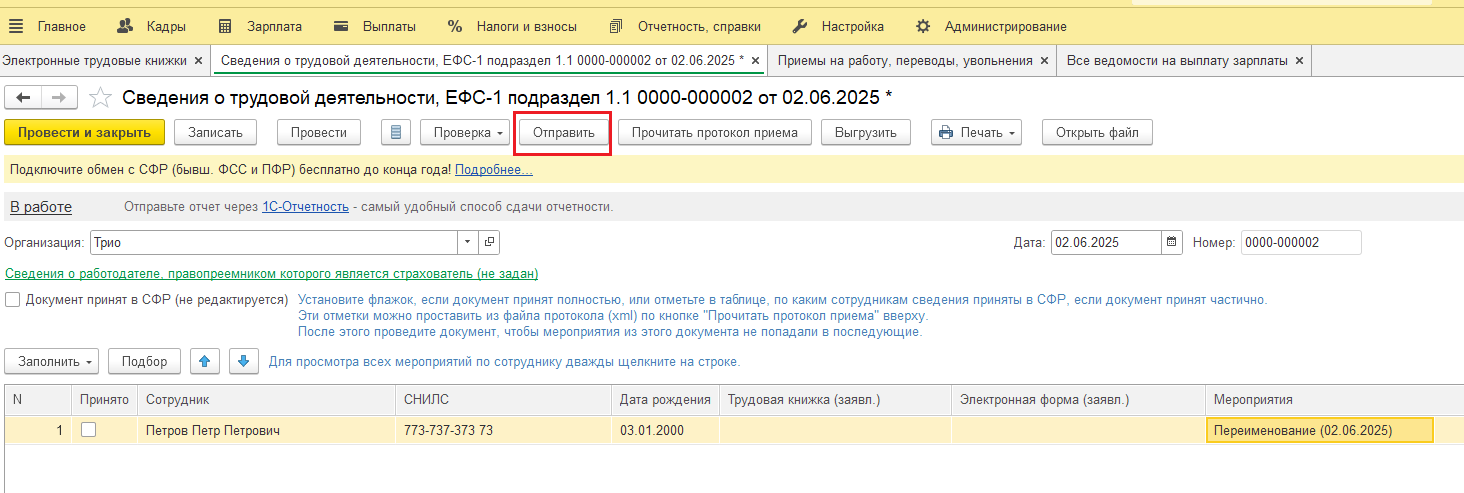
Task: Click the Отчетность, справки documents icon
Action: (616, 26)
